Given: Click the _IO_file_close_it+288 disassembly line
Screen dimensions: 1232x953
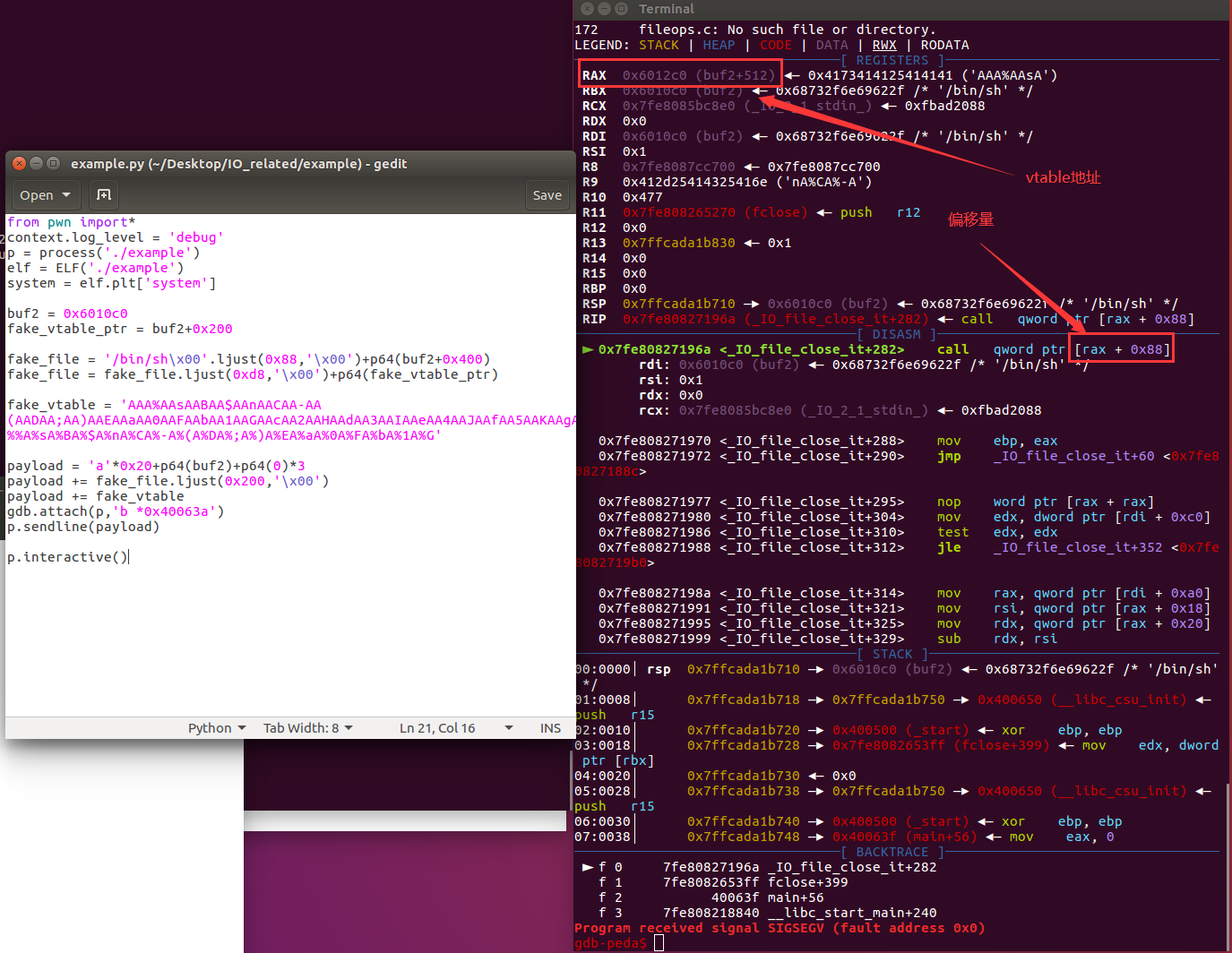Looking at the screenshot, I should tap(828, 441).
